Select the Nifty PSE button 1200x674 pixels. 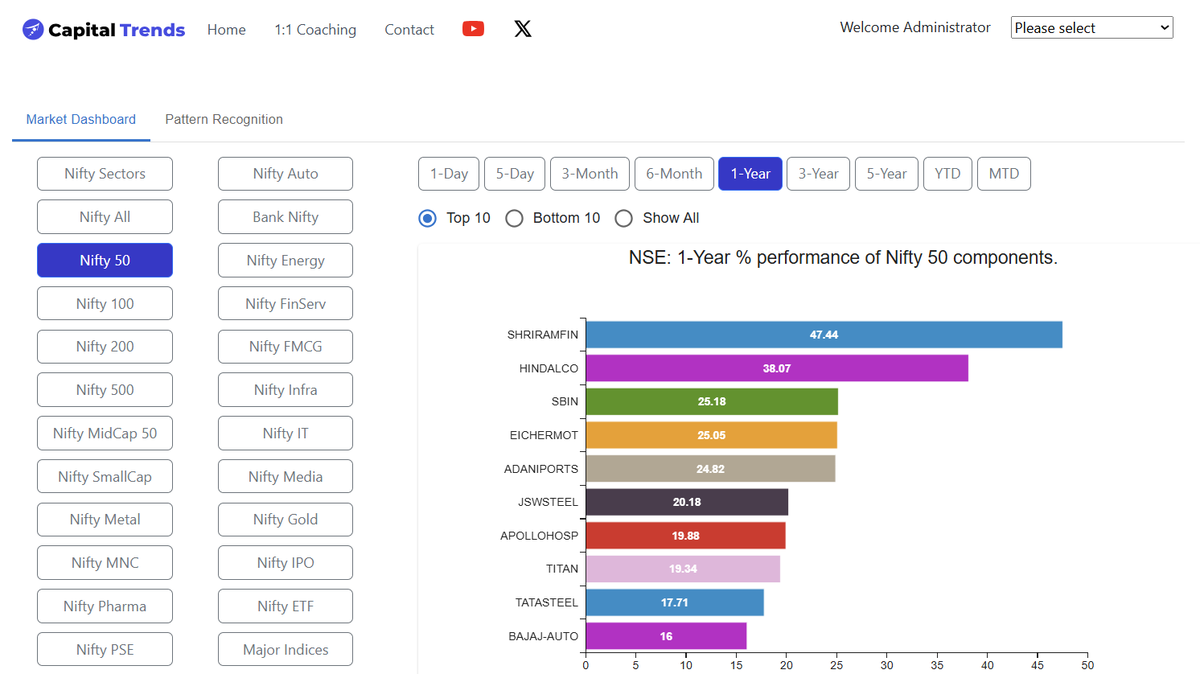click(105, 650)
